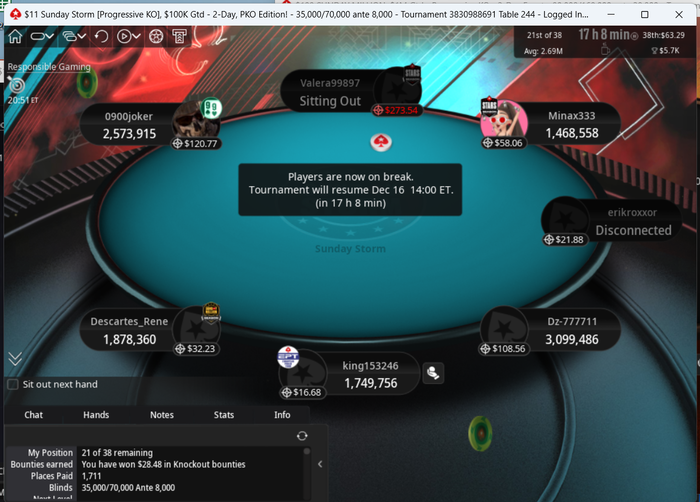Collapse info panel with side arrow

pos(320,464)
